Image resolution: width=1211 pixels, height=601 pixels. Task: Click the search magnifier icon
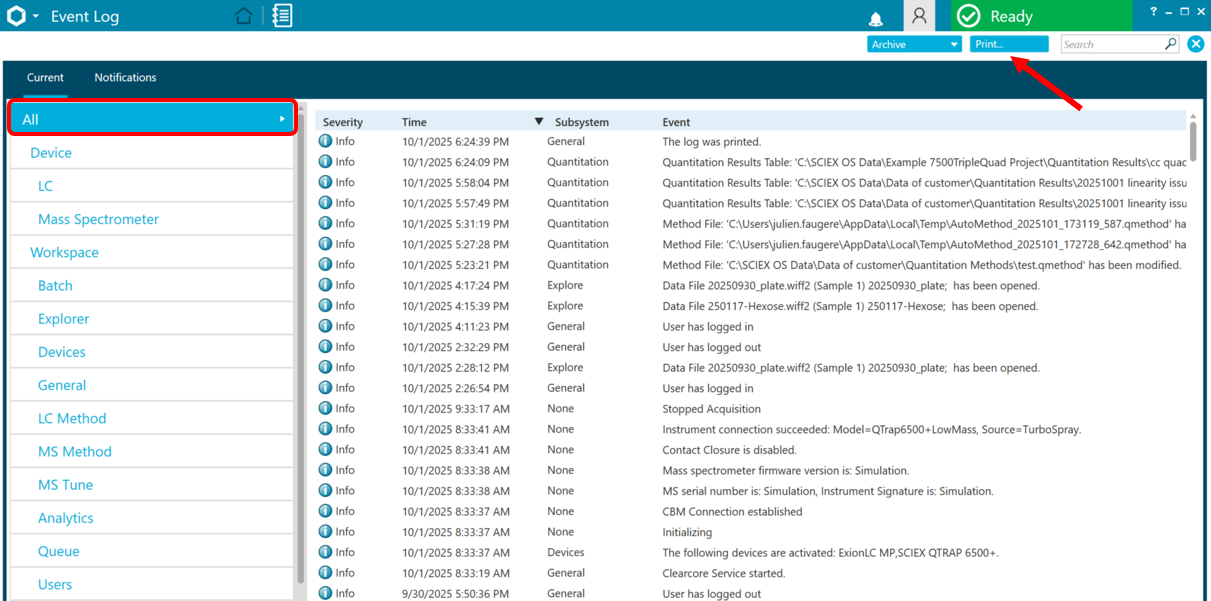(x=1171, y=44)
